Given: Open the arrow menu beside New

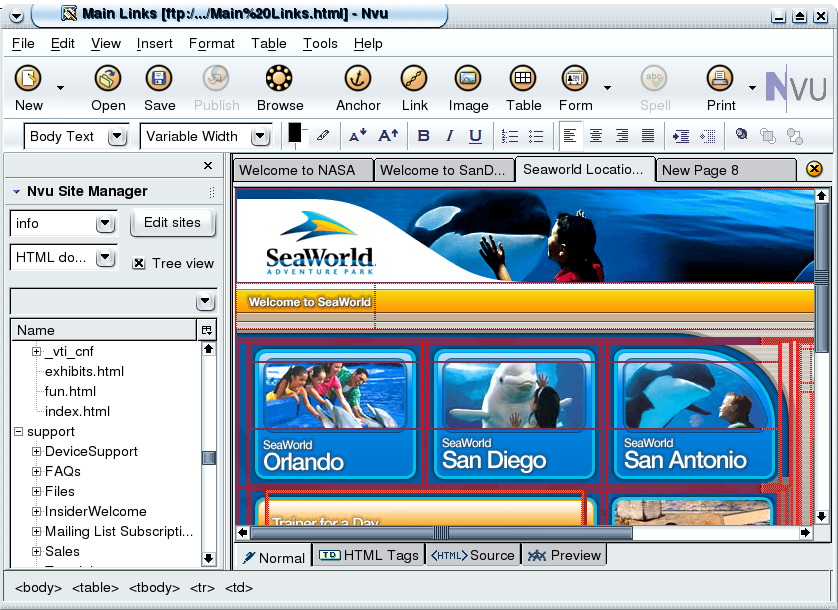Looking at the screenshot, I should [60, 88].
